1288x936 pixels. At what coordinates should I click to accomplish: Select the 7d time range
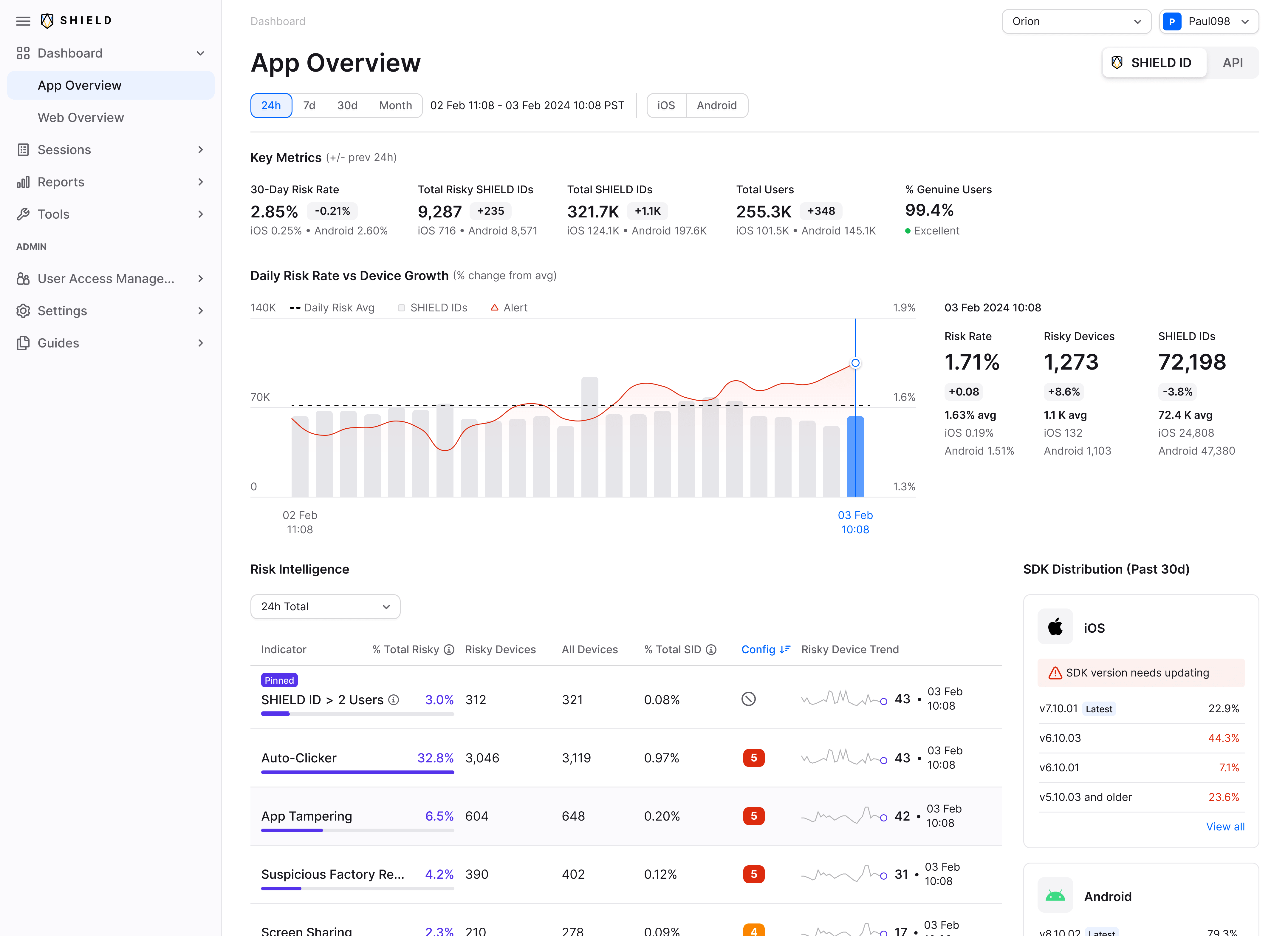click(309, 106)
